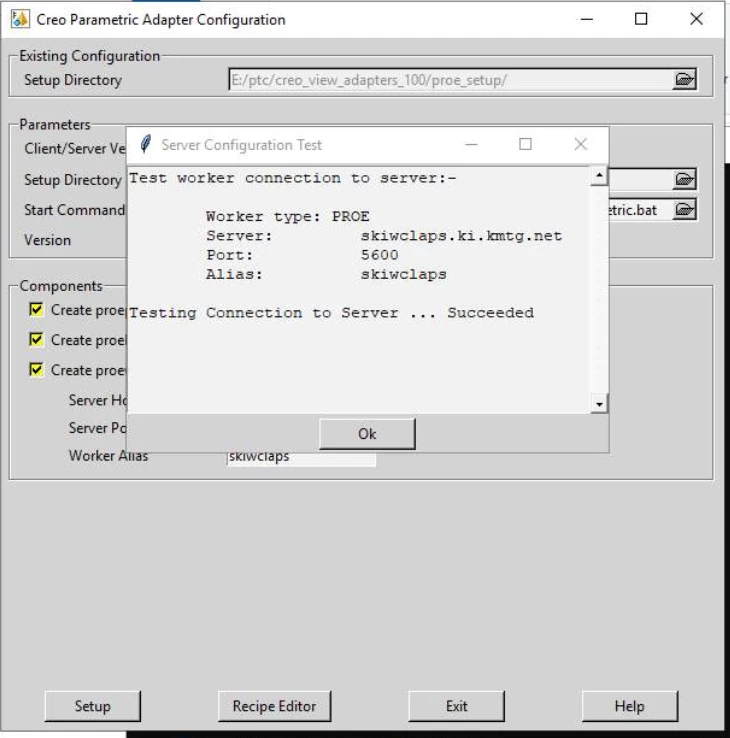
Task: Launch the Recipe Editor
Action: point(274,706)
